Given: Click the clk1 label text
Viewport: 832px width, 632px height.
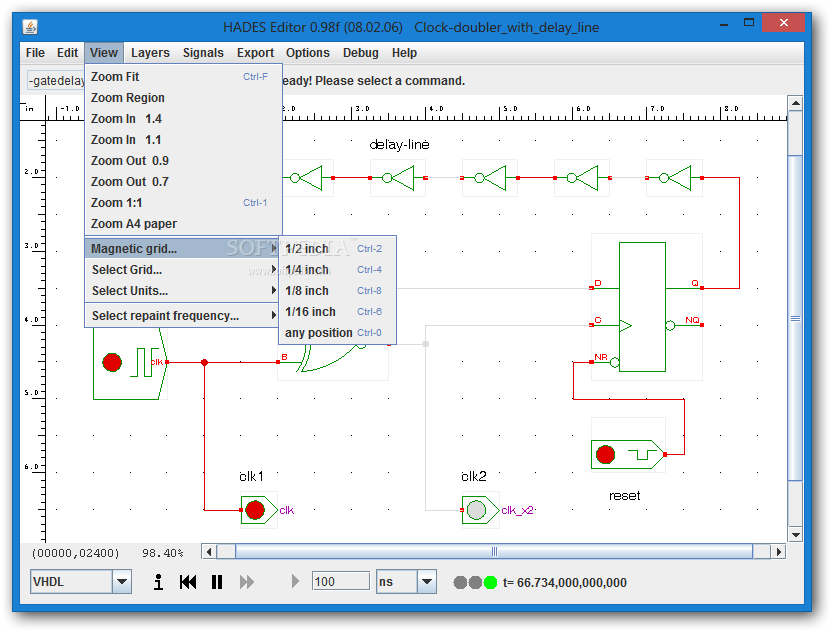Looking at the screenshot, I should coord(251,477).
